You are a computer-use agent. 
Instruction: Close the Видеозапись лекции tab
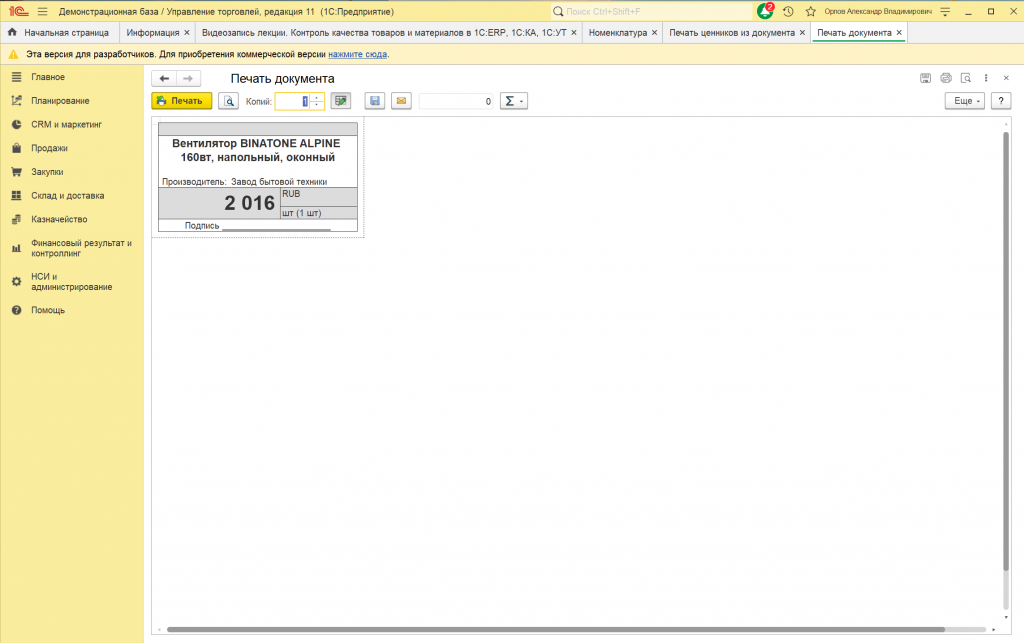tap(574, 33)
